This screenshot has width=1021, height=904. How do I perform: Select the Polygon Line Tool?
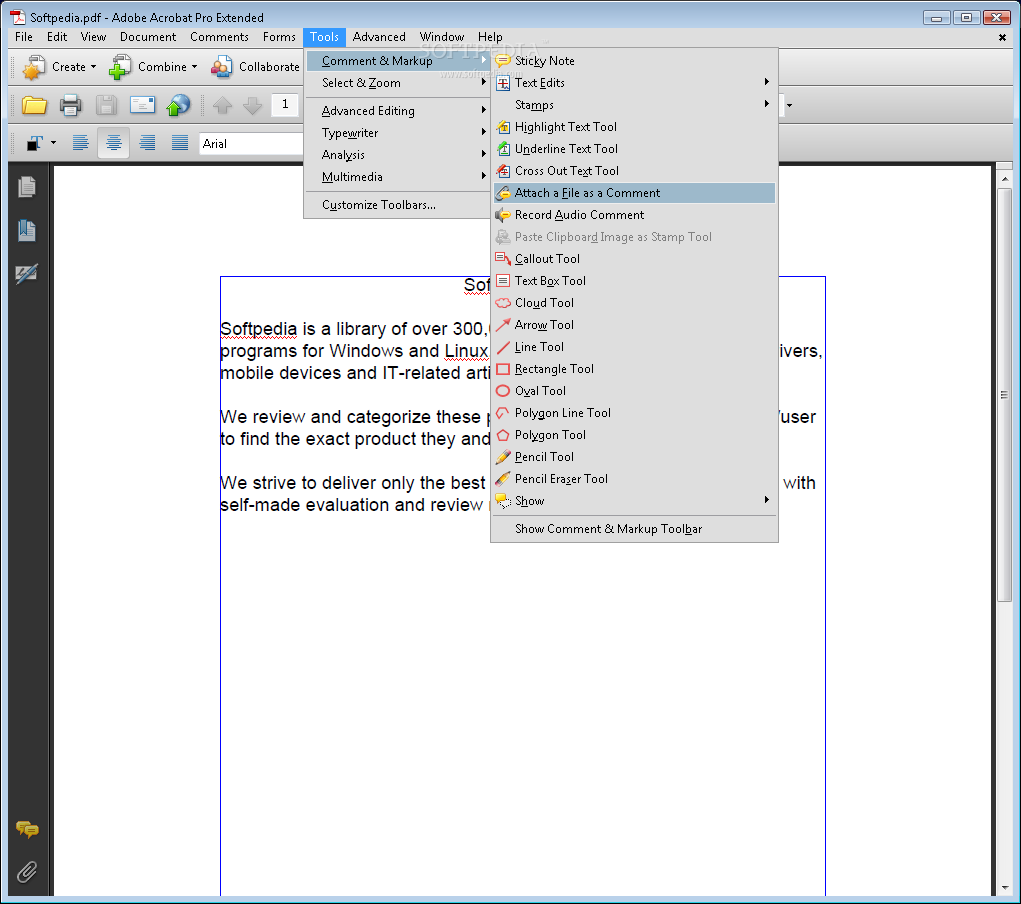coord(634,413)
